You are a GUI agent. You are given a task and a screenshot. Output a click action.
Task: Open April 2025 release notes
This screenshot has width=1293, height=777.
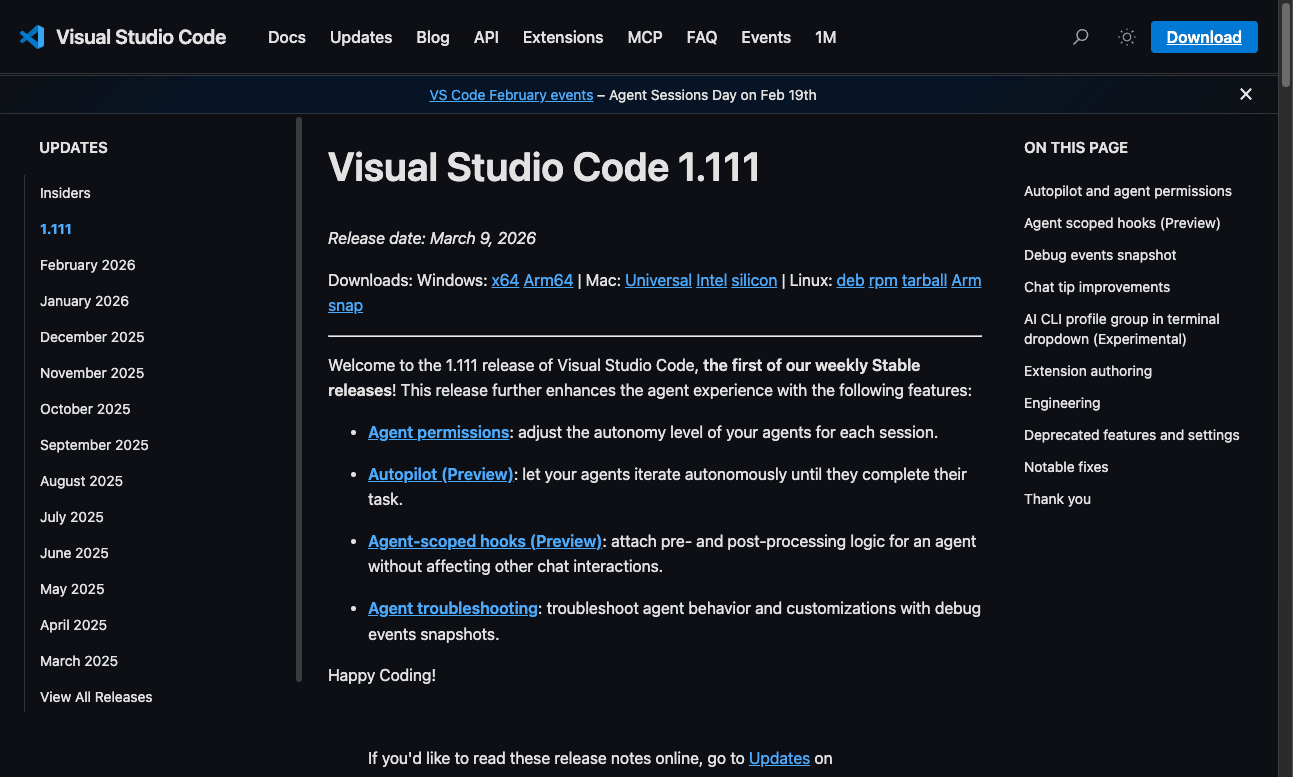(73, 625)
